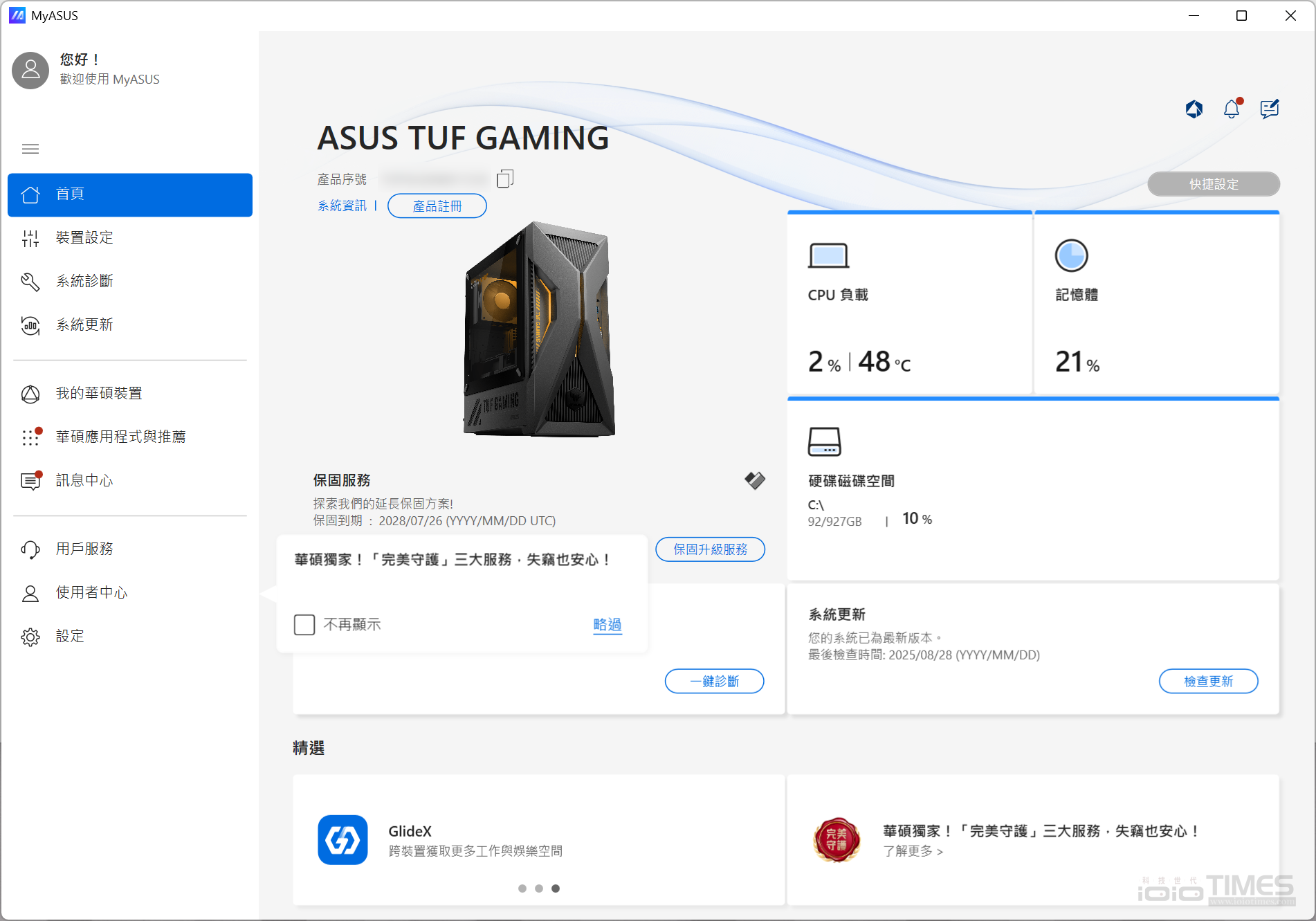This screenshot has height=921, width=1316.
Task: Open 使用者中心 user center
Action: (130, 593)
